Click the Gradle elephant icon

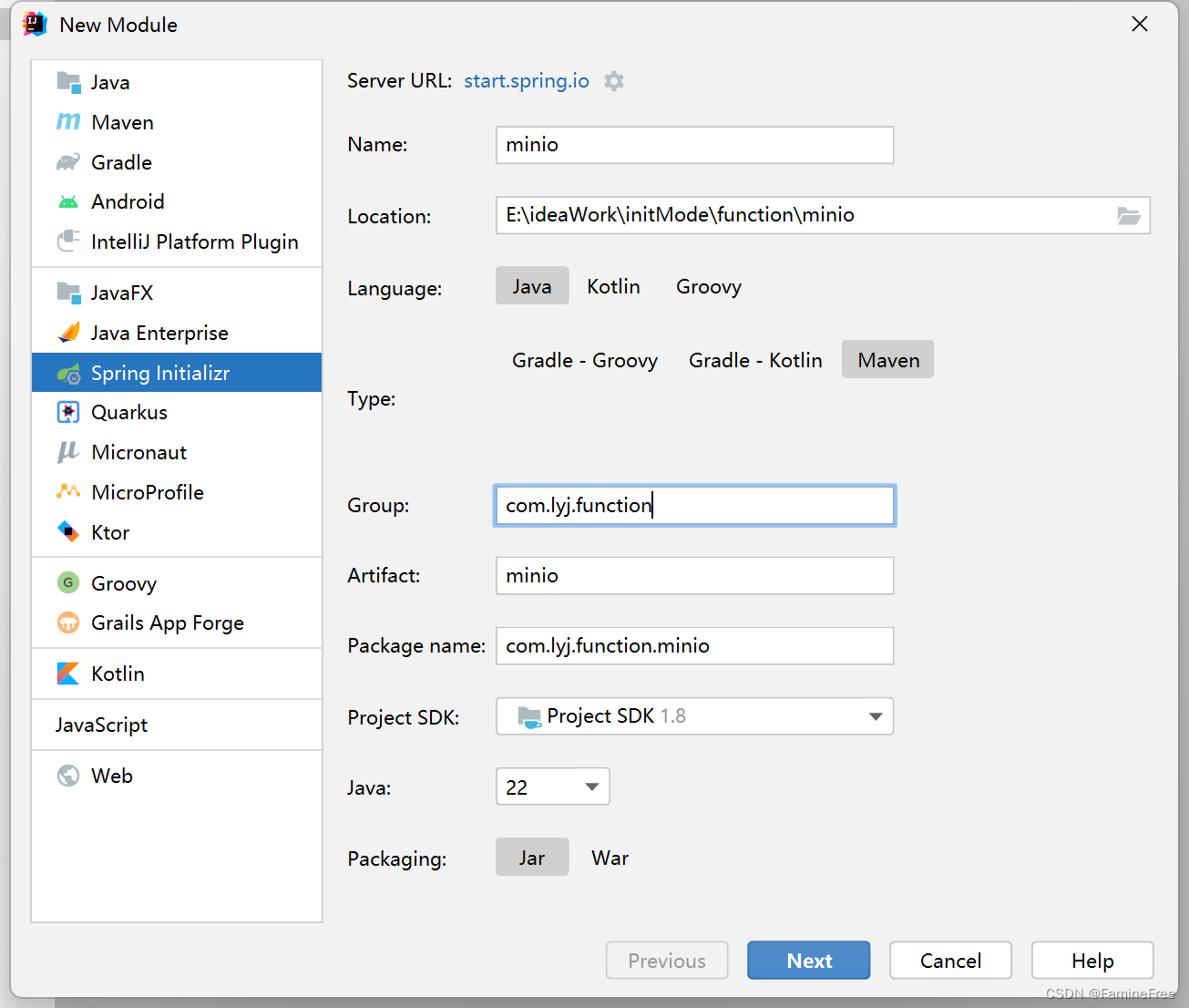68,162
